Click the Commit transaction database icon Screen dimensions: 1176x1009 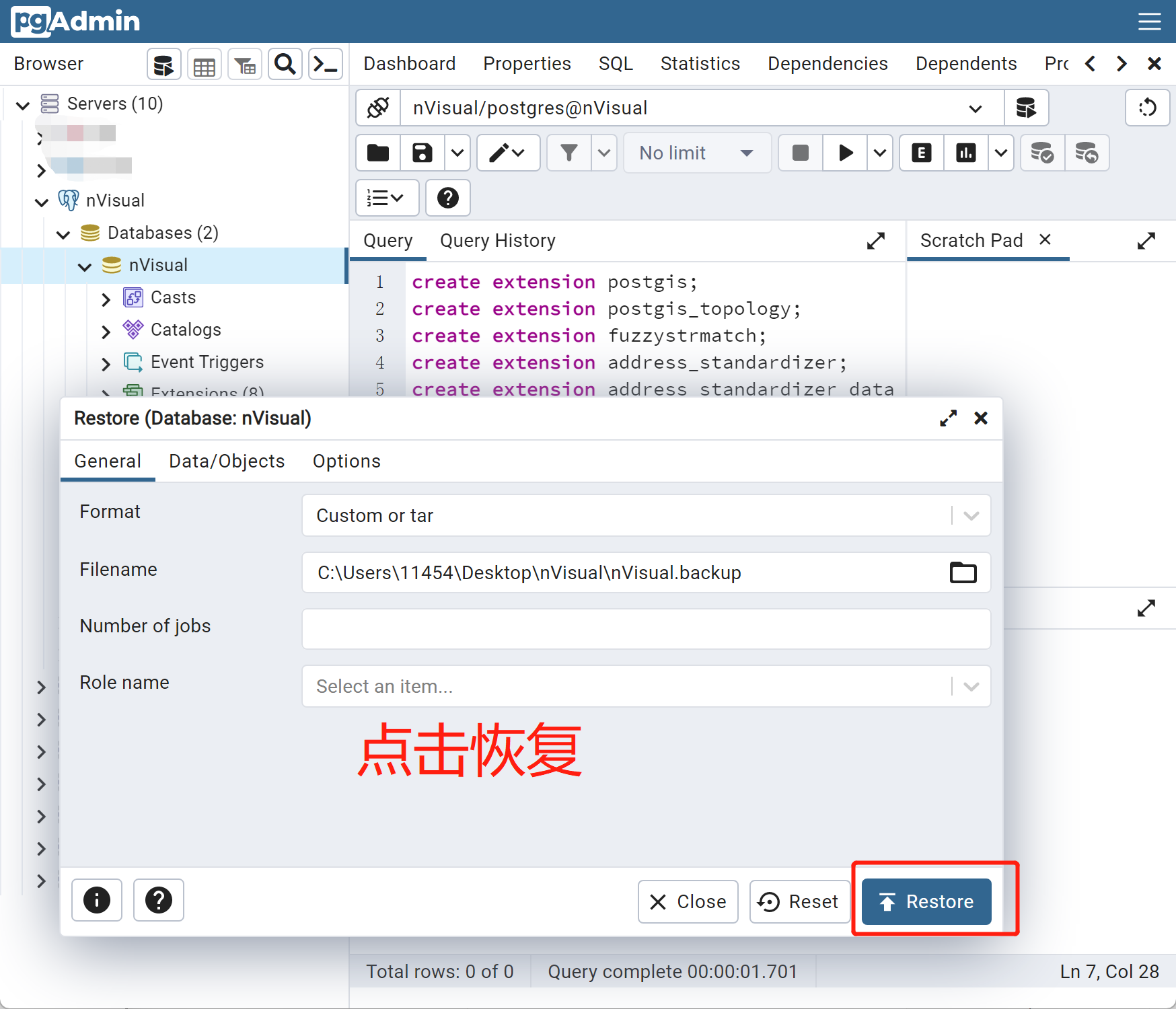(x=1042, y=153)
